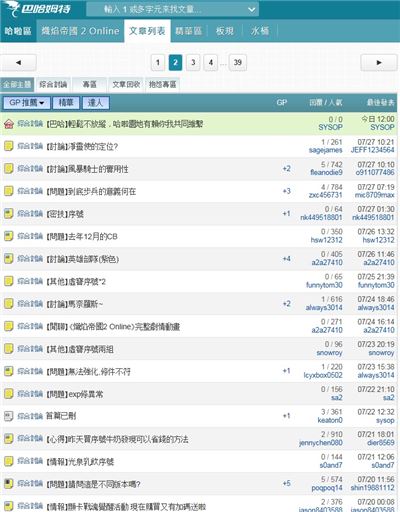Open author link keaton0
The image size is (400, 512).
pyautogui.click(x=330, y=420)
